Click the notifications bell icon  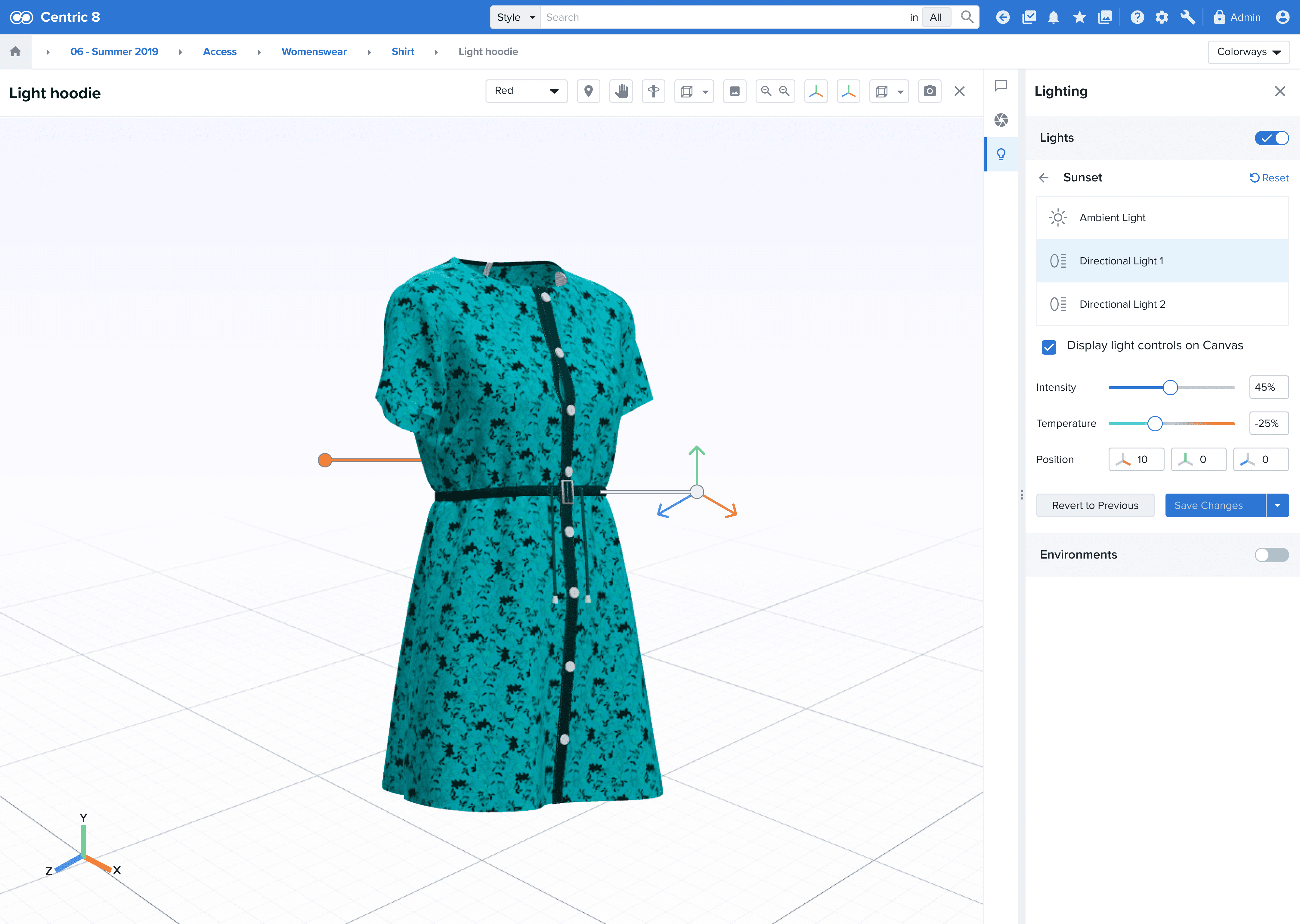(1053, 18)
